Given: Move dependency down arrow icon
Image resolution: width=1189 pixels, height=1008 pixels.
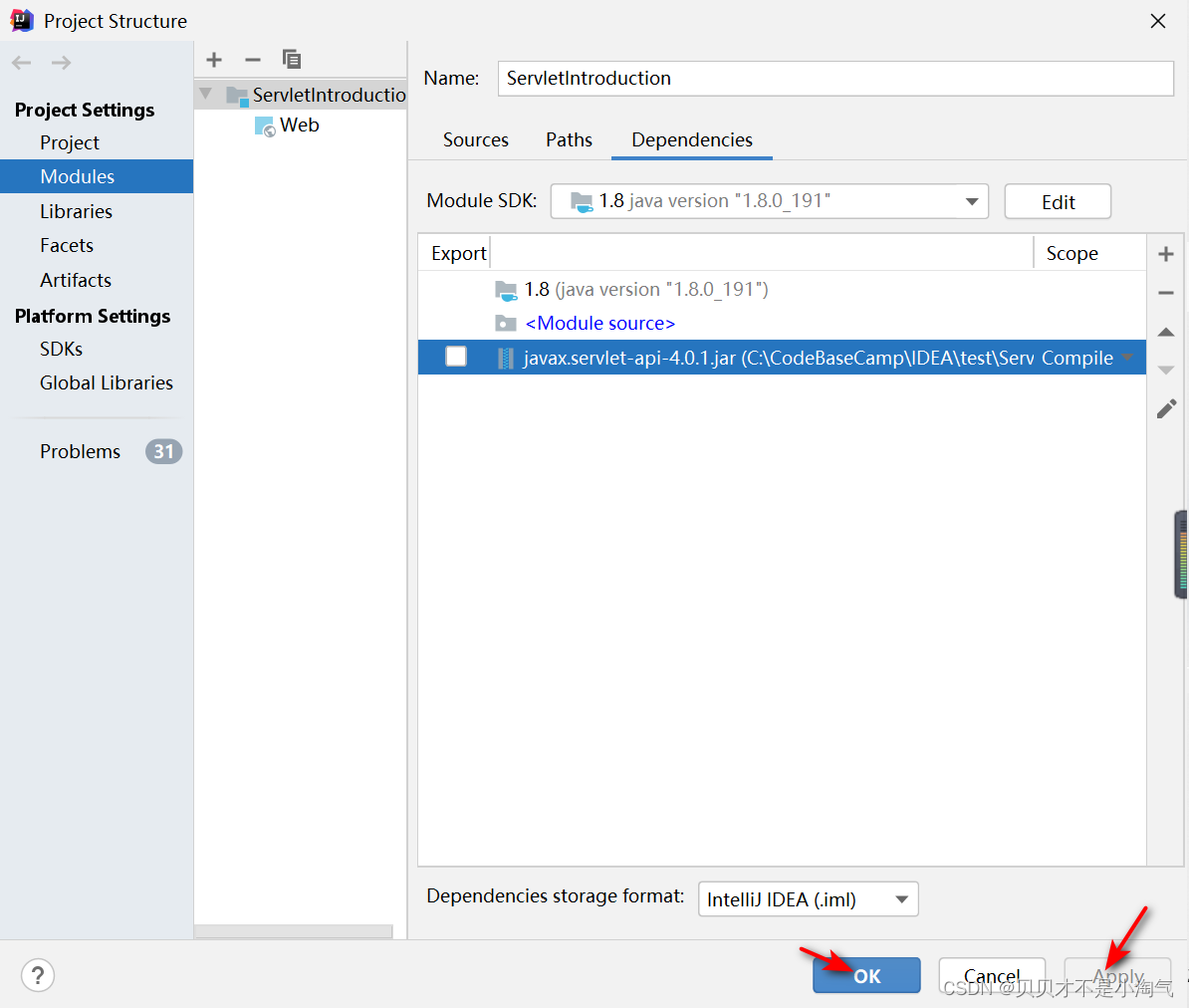Looking at the screenshot, I should [x=1165, y=371].
